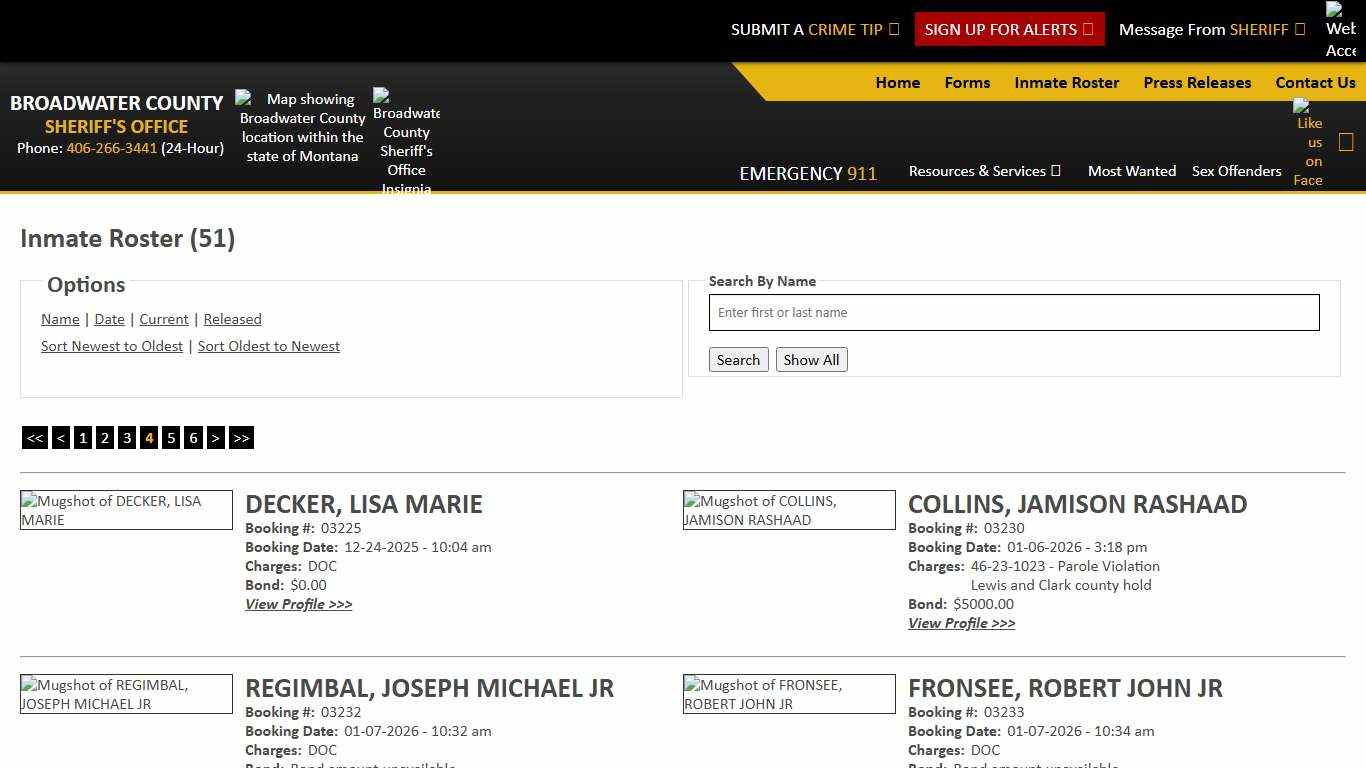Open the mugshot of FRONSEE, ROBERT JOHN JR
The image size is (1366, 768).
click(789, 694)
